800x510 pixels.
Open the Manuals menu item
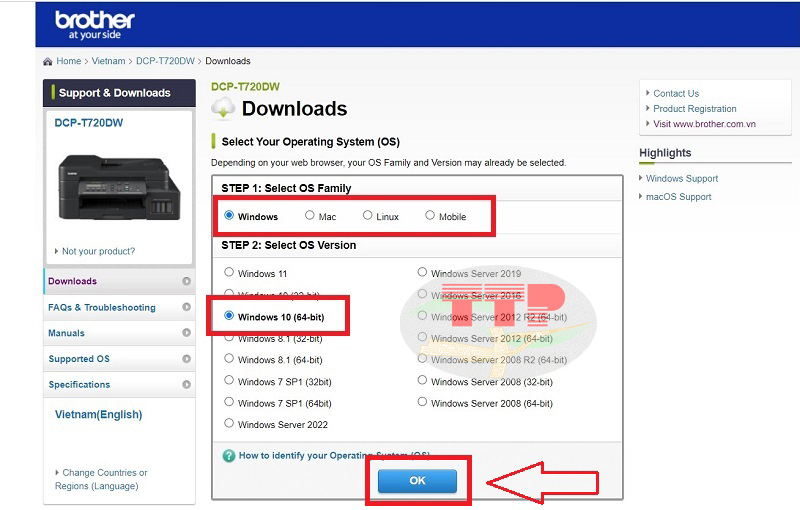(119, 333)
